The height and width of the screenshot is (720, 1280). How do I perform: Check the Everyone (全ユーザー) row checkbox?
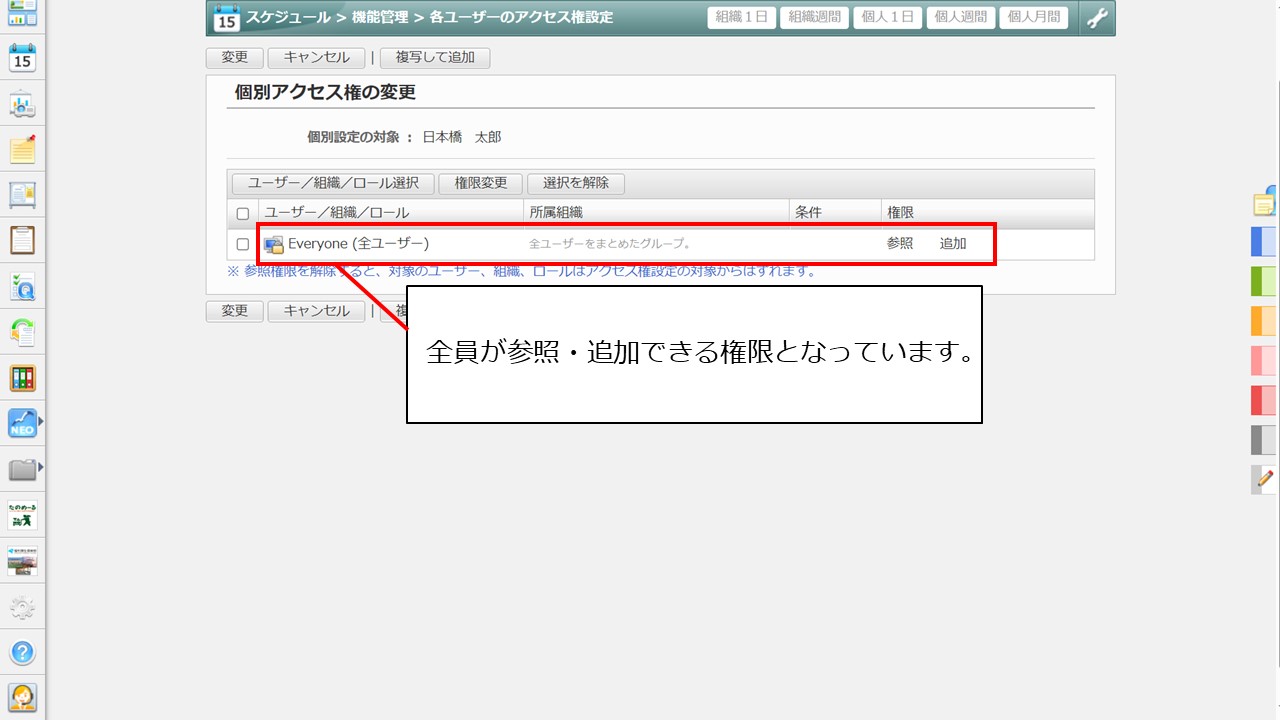242,244
